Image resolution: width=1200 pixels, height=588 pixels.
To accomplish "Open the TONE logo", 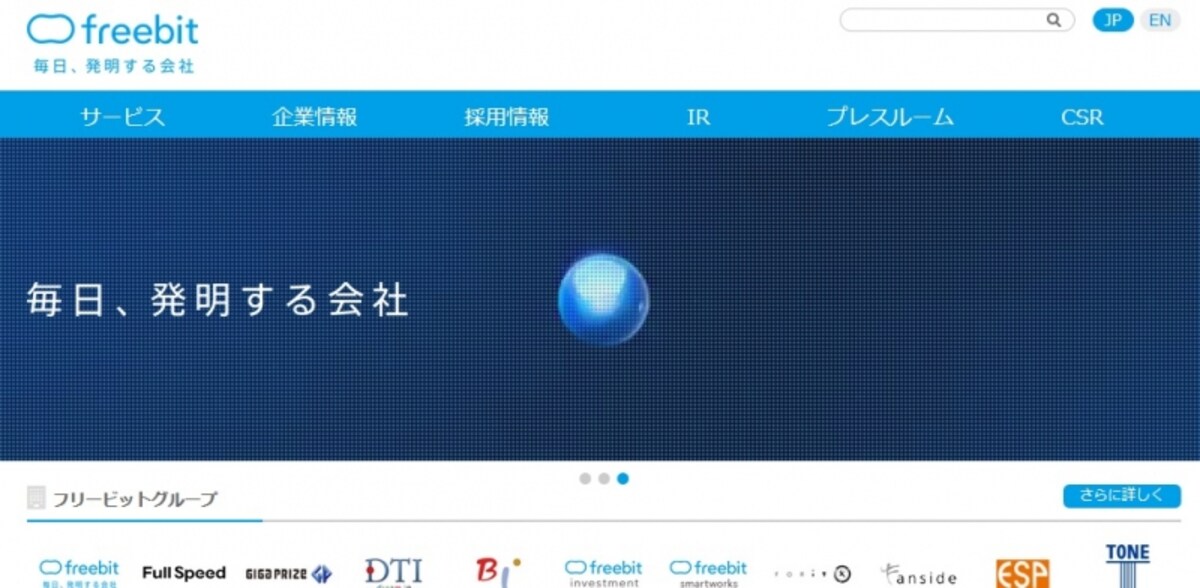I will (x=1128, y=565).
